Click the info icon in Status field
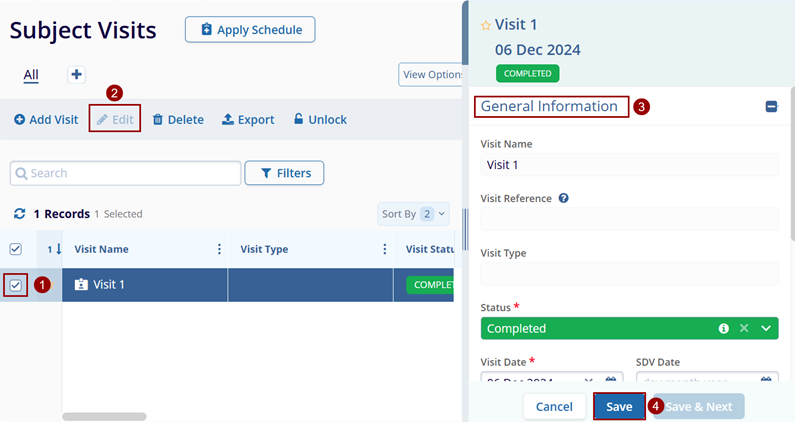 [724, 328]
